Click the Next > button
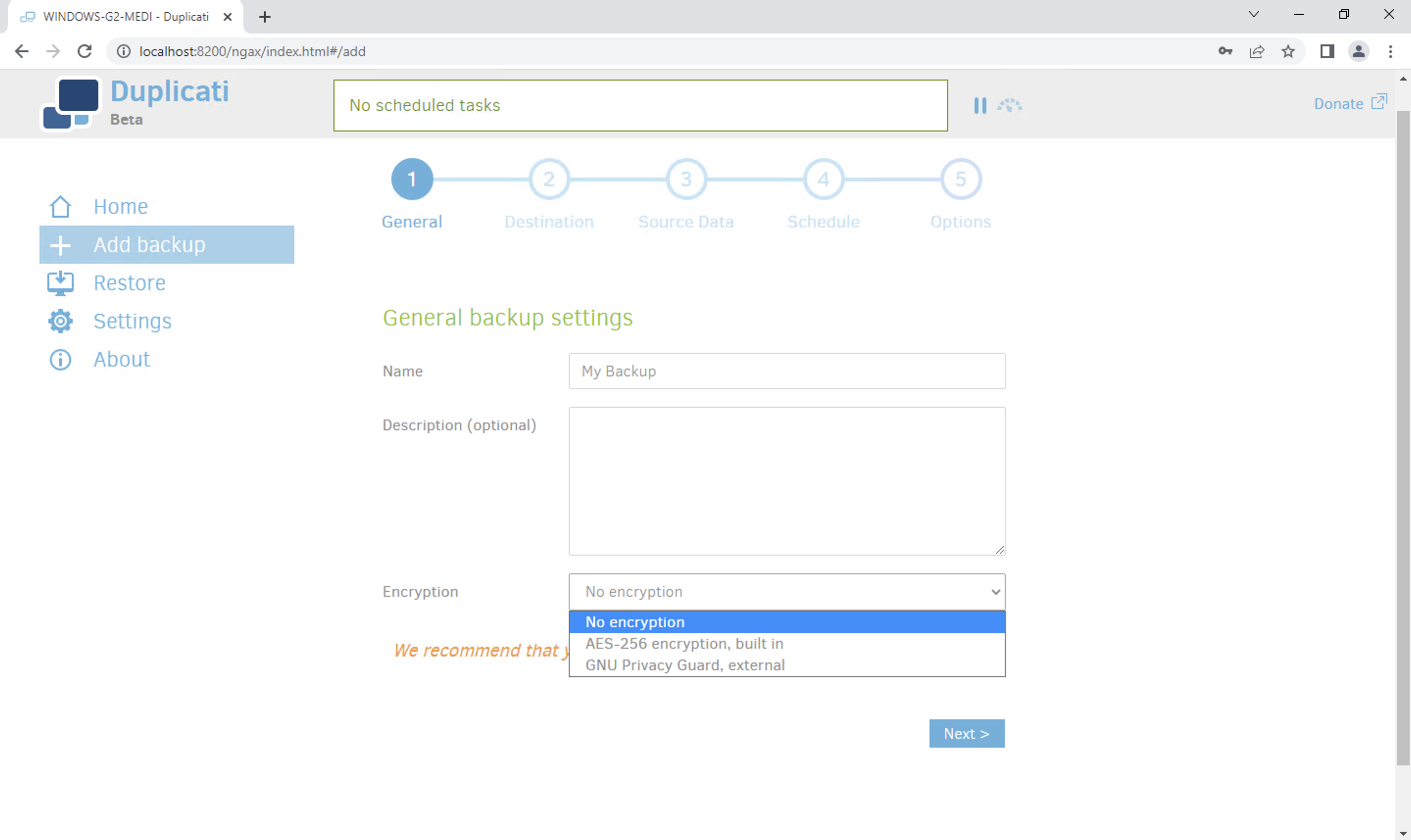The image size is (1411, 840). click(966, 734)
